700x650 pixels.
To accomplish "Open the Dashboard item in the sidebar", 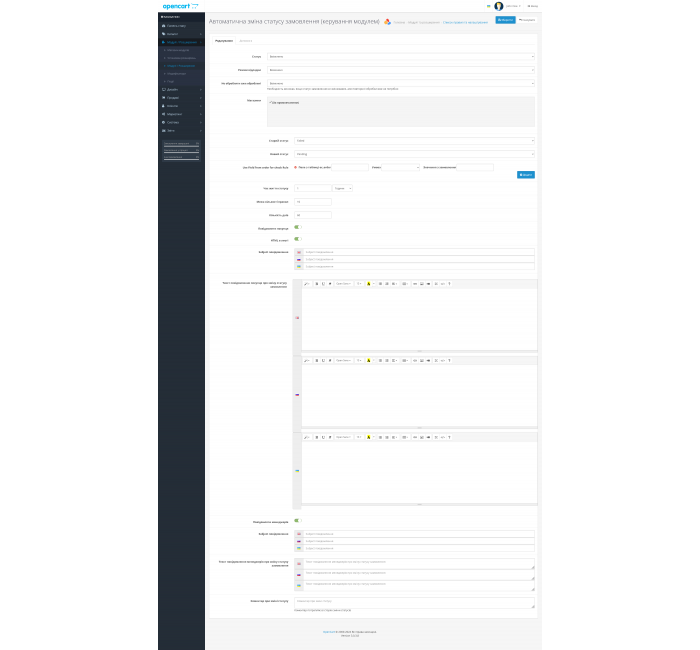I will 181,26.
